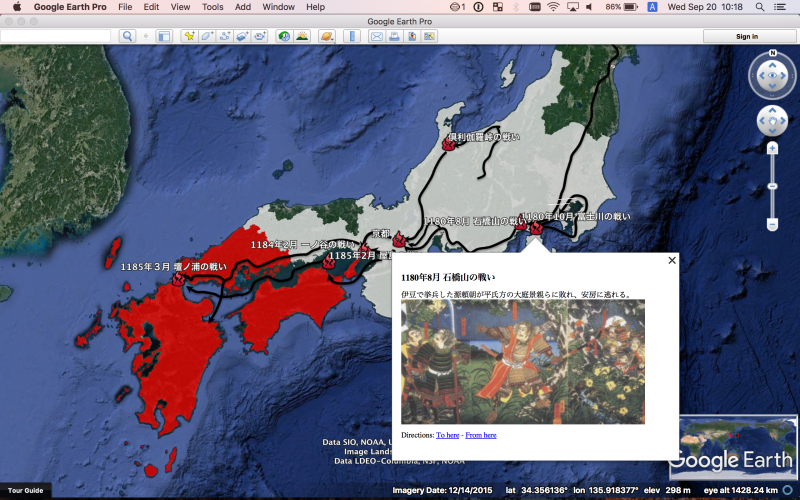
Task: Select the Add Path tool
Action: coord(225,37)
